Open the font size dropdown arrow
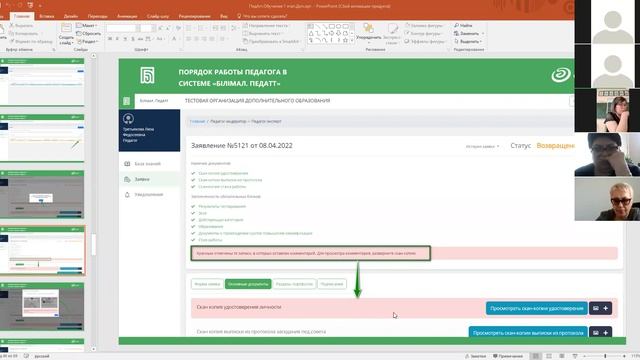 (153, 28)
